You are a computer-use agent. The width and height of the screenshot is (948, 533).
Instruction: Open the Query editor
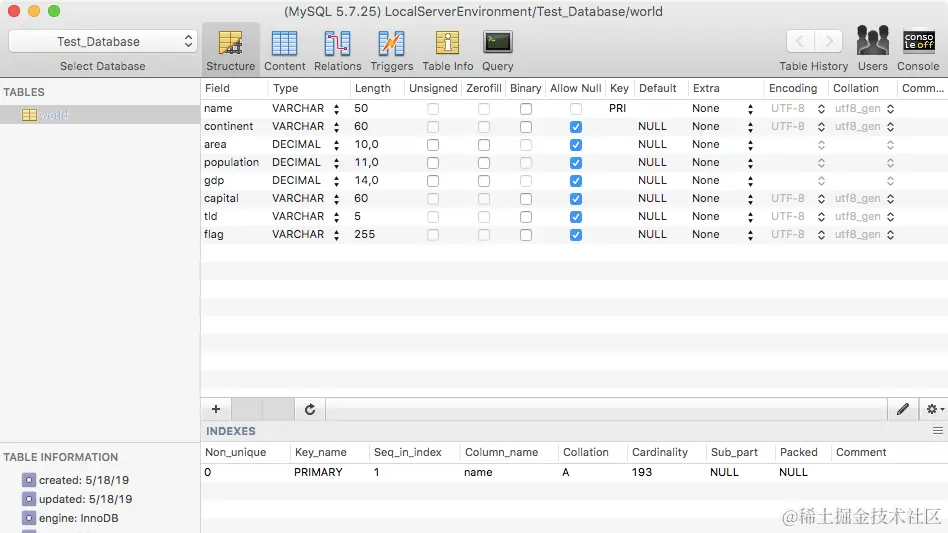tap(498, 50)
